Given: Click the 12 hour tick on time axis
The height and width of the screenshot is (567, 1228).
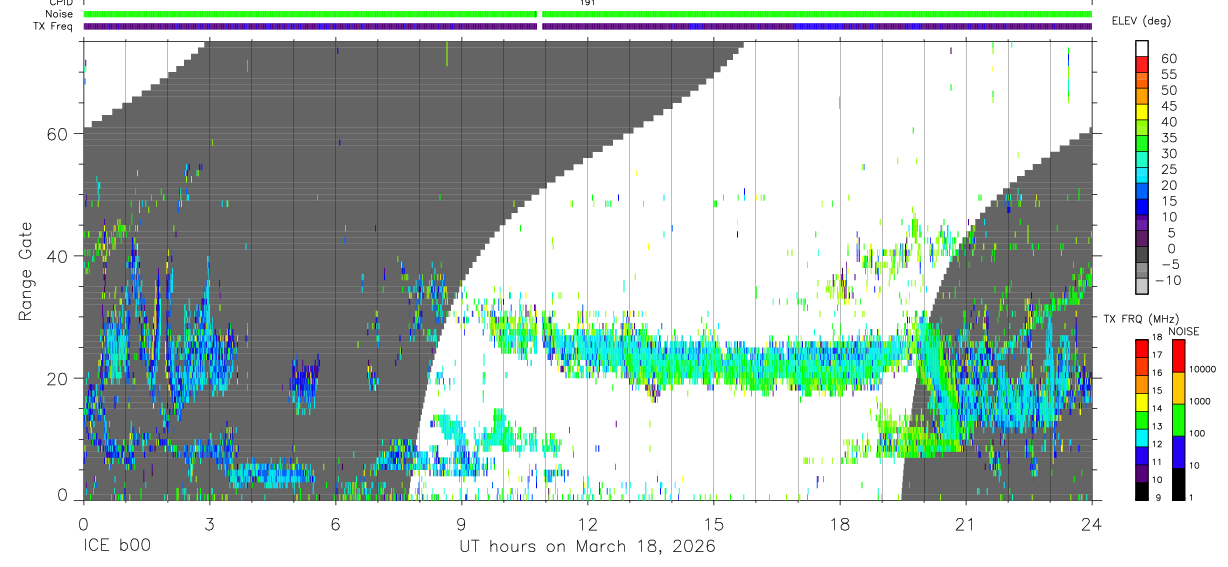Looking at the screenshot, I should pos(588,523).
